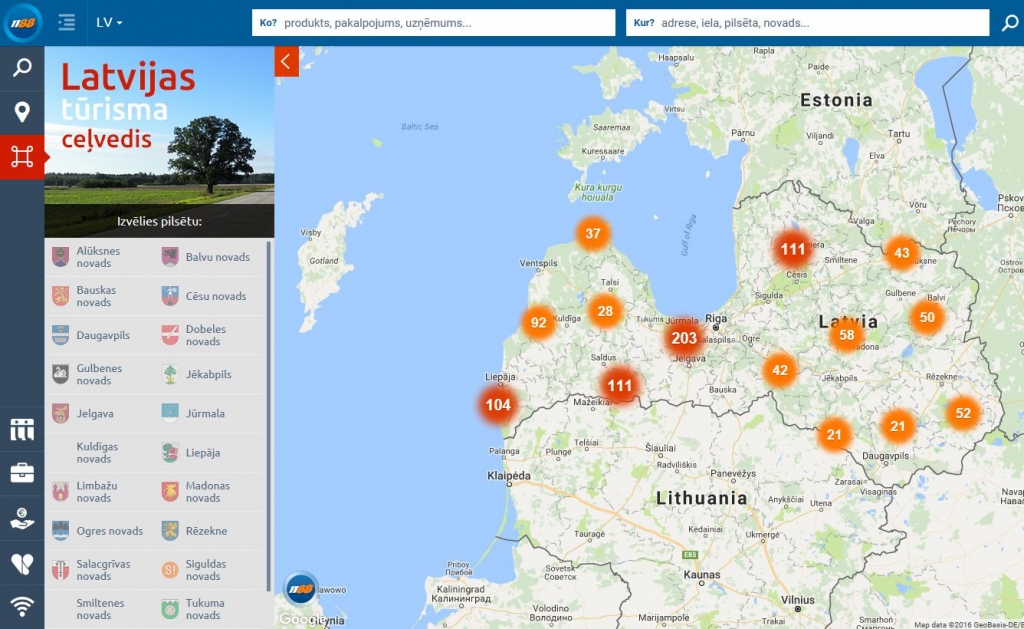Image resolution: width=1024 pixels, height=629 pixels.
Task: Click the Wi-Fi icon in the sidebar
Action: coord(22,605)
